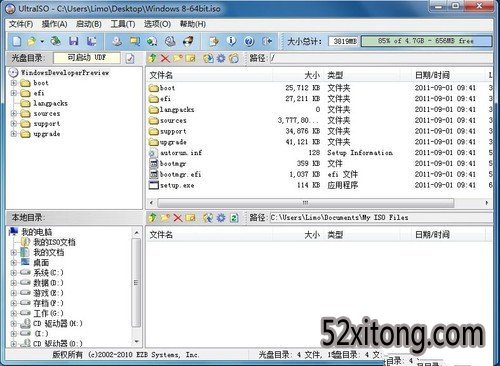Expand the 数据(D:) drive node
The image size is (500, 366).
click(x=14, y=283)
